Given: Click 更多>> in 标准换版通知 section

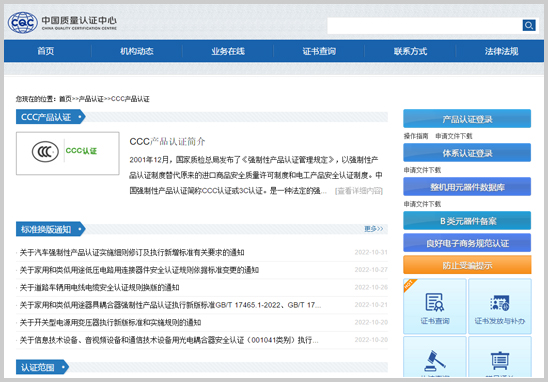Looking at the screenshot, I should (374, 229).
